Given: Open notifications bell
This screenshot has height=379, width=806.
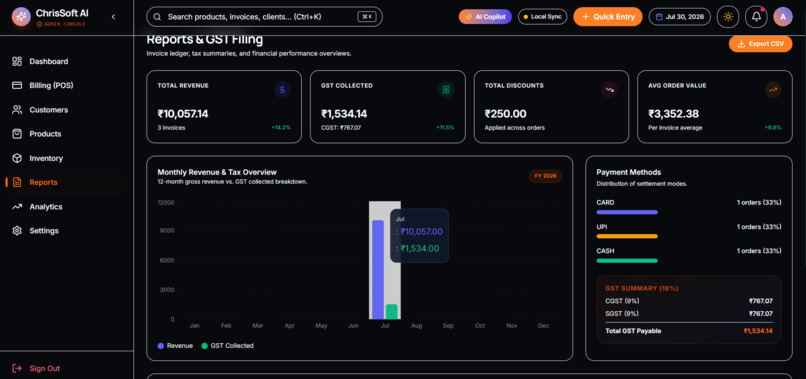Looking at the screenshot, I should (756, 17).
